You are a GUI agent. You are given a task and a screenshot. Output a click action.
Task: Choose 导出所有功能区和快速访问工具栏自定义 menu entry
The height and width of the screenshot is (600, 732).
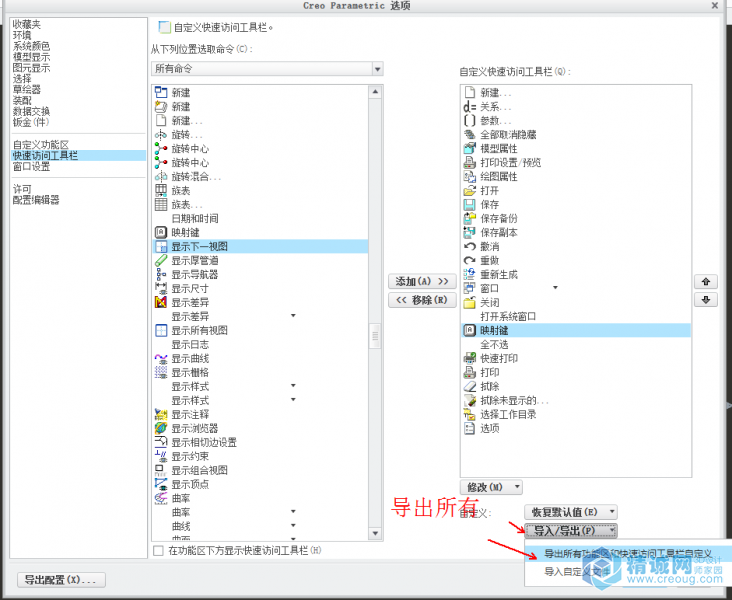point(628,554)
